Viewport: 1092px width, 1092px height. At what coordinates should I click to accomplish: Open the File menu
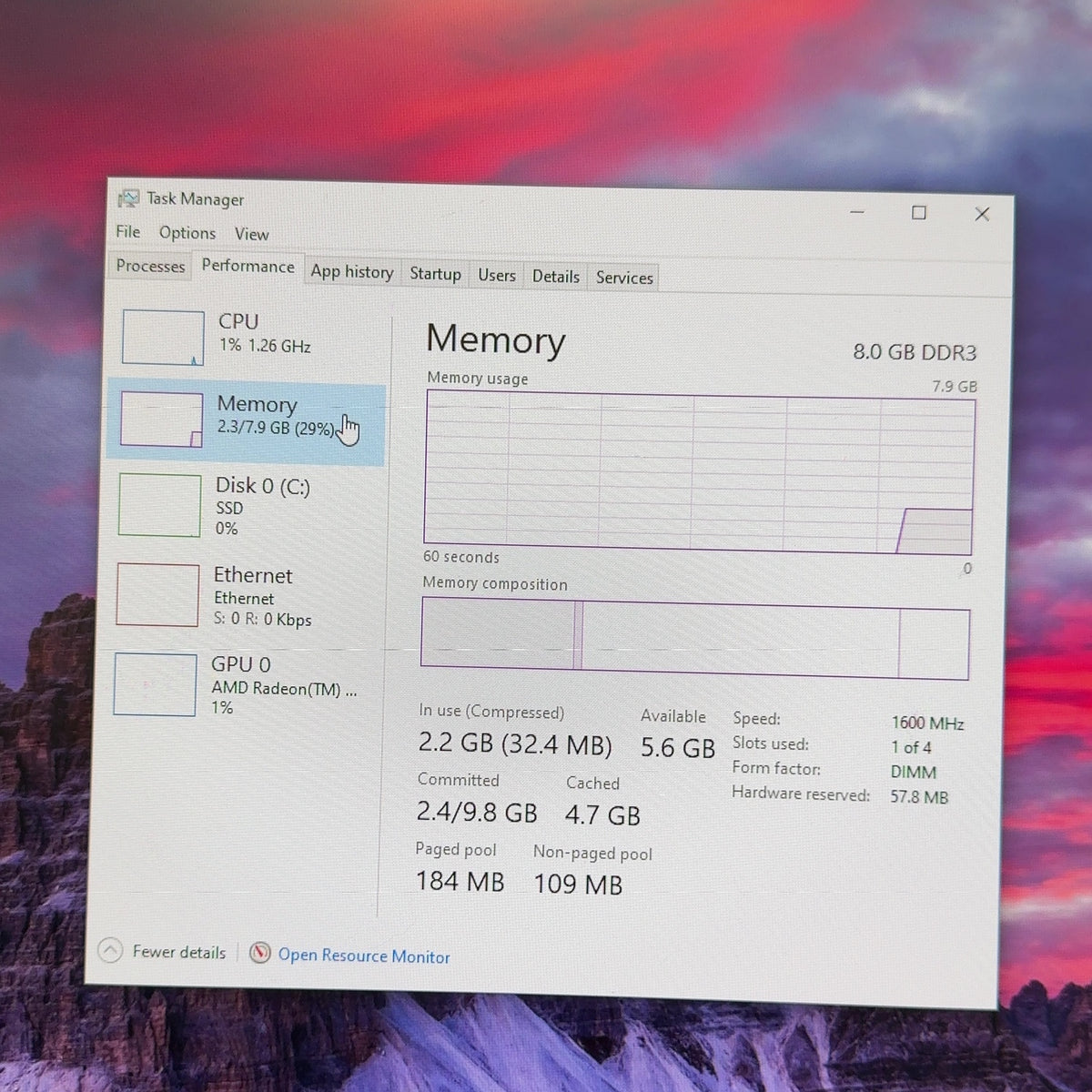[x=128, y=232]
